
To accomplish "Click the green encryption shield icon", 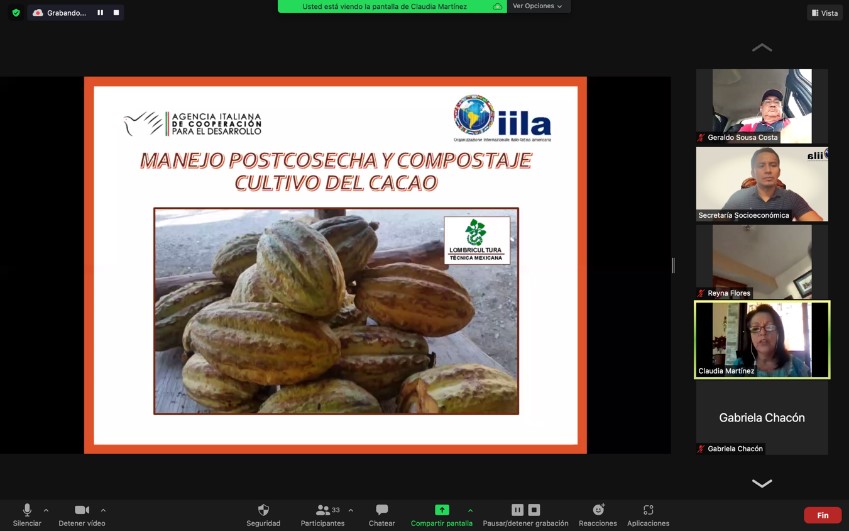I will tap(15, 13).
